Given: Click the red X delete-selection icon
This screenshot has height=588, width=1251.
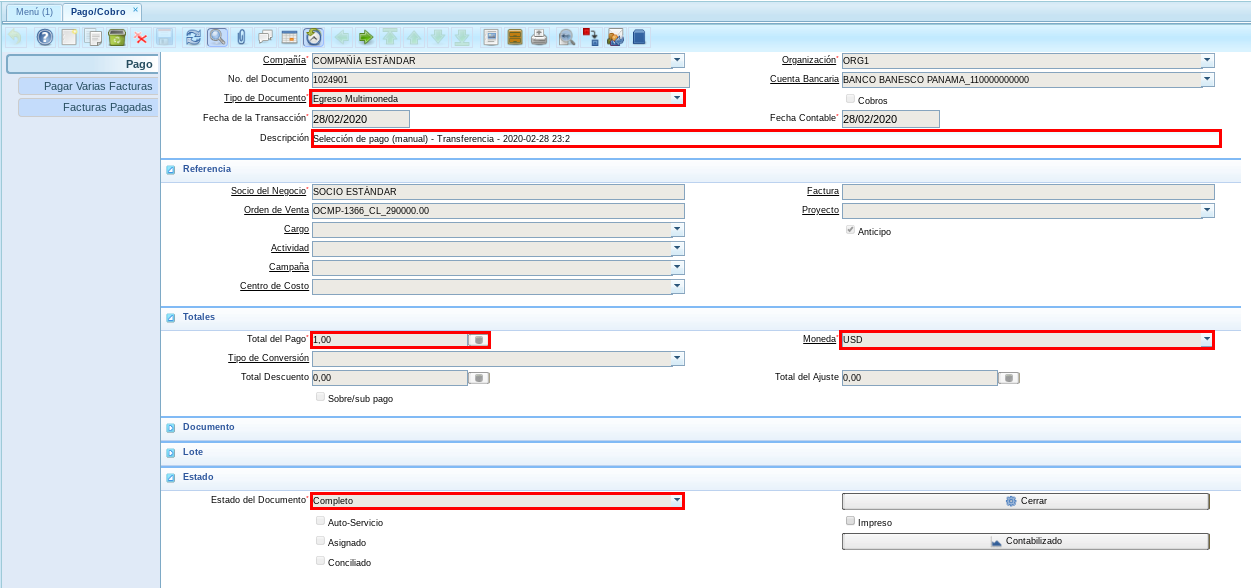Looking at the screenshot, I should pos(141,37).
